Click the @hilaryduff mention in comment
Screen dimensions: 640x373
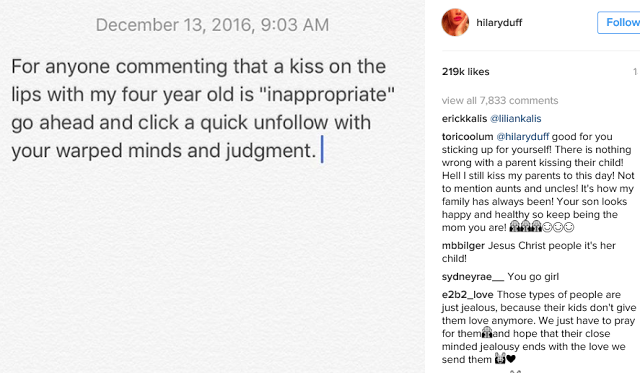[x=522, y=137]
